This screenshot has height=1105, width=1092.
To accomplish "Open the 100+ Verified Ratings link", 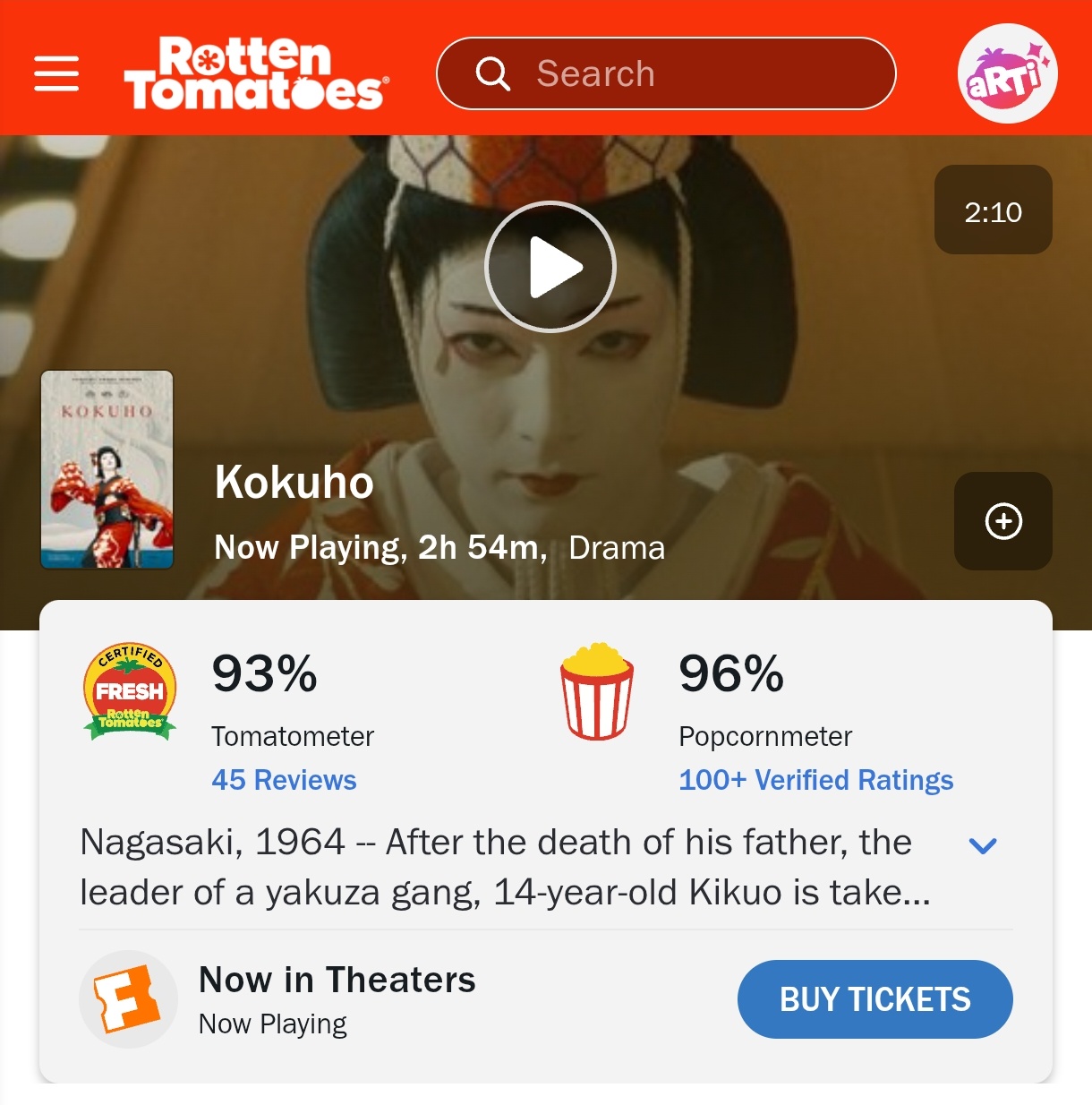I will click(816, 780).
